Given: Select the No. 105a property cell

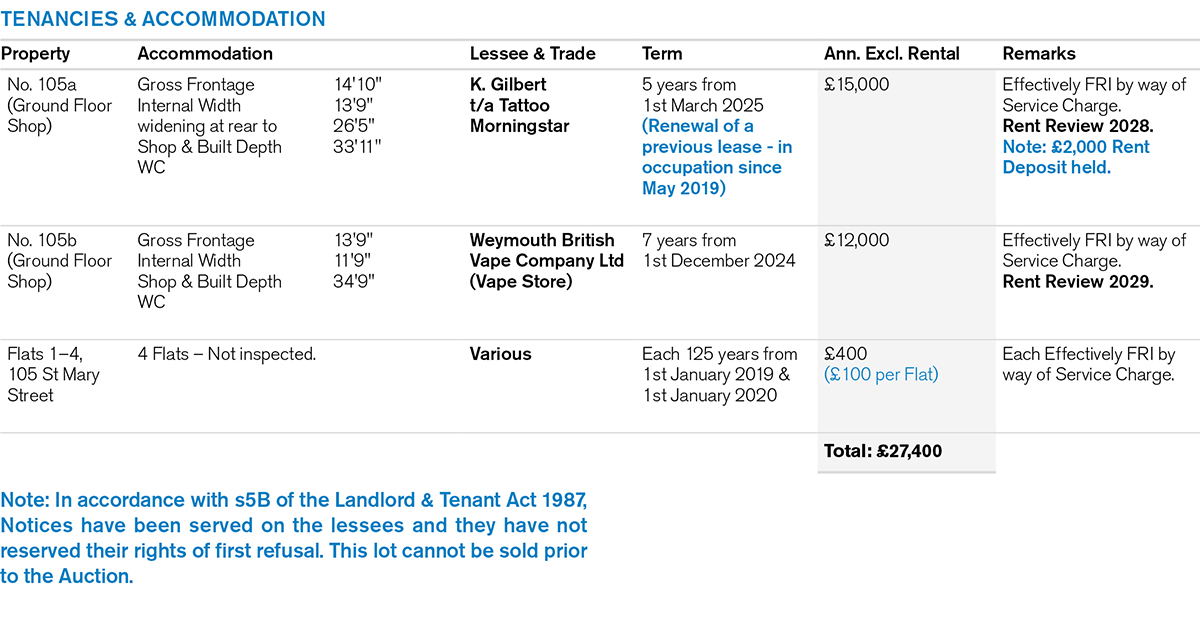Looking at the screenshot, I should point(59,105).
